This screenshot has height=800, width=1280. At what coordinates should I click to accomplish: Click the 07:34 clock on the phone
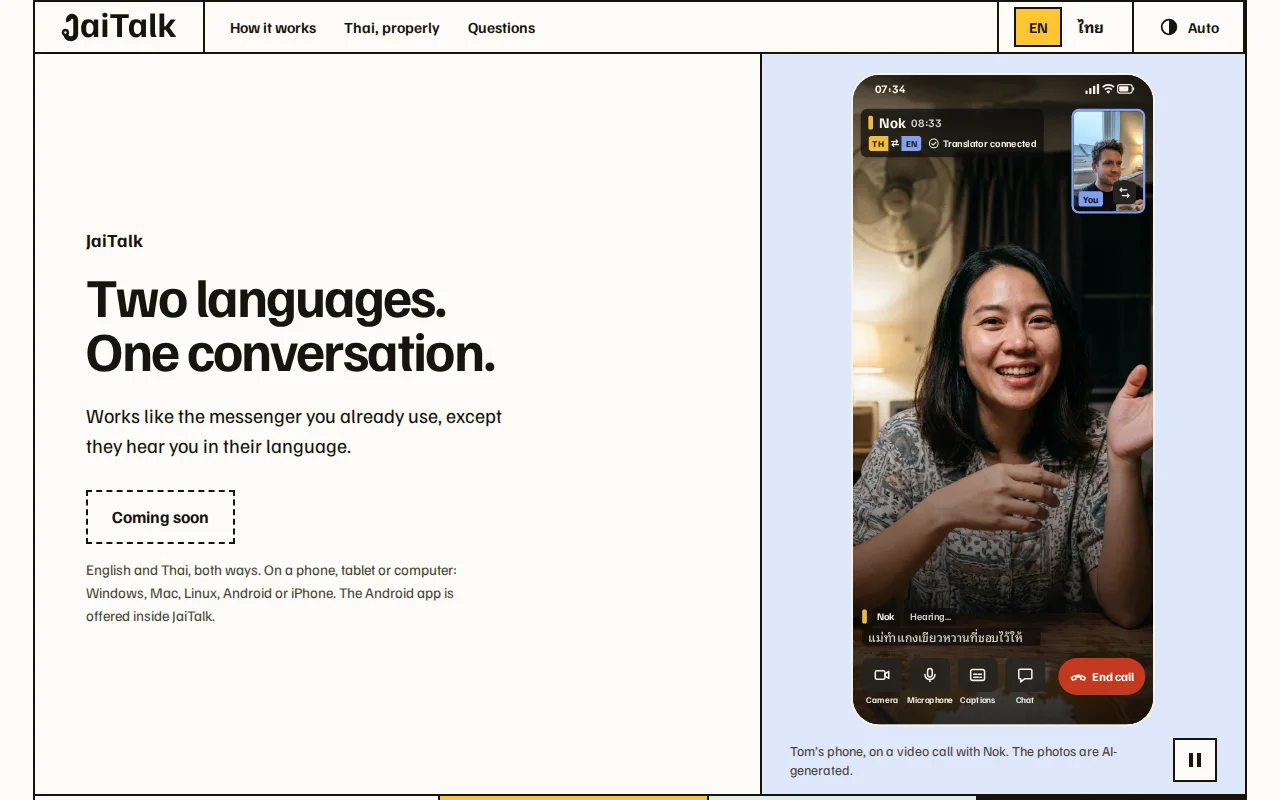[x=890, y=89]
